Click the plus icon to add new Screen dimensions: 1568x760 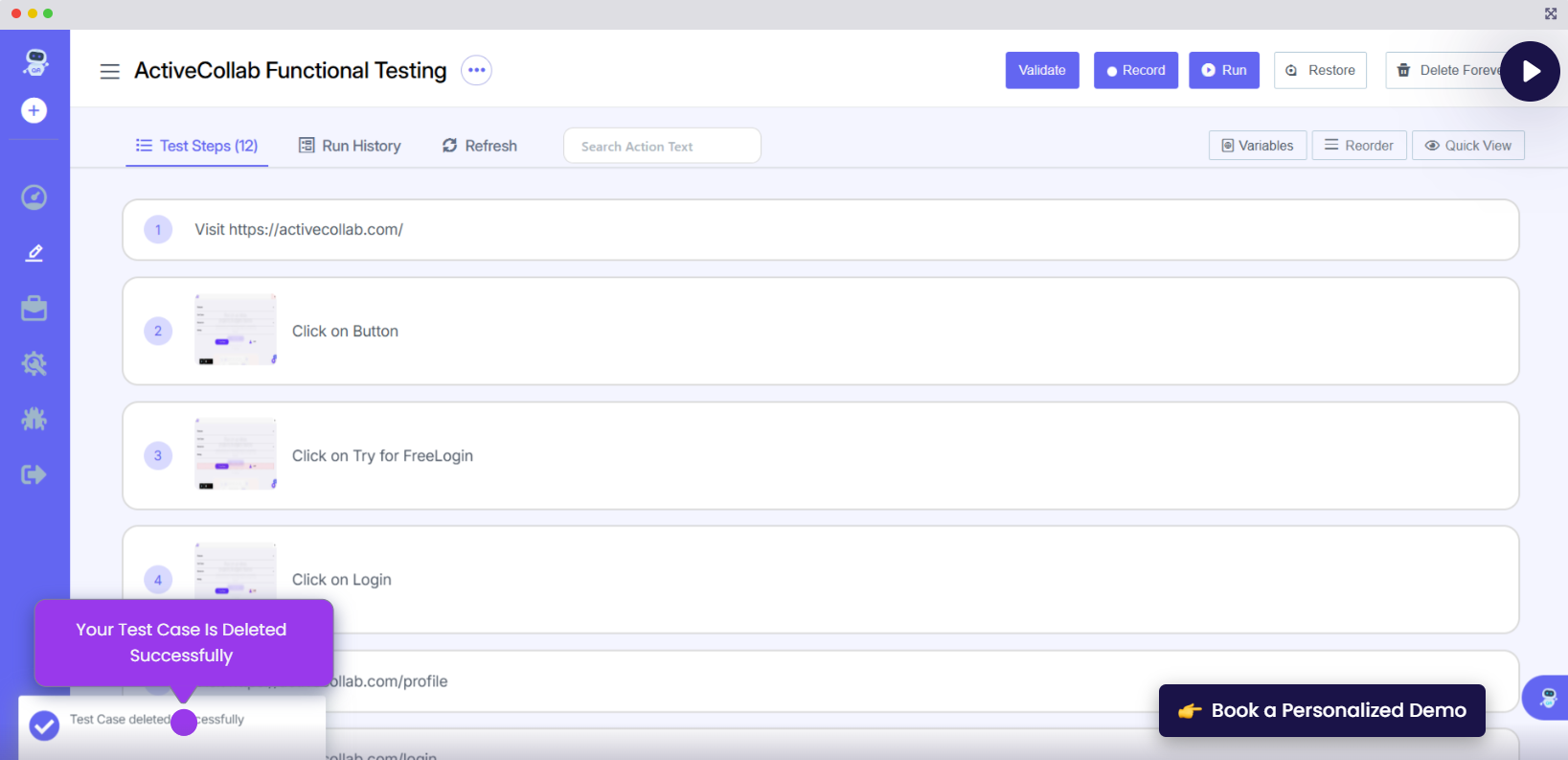34,111
